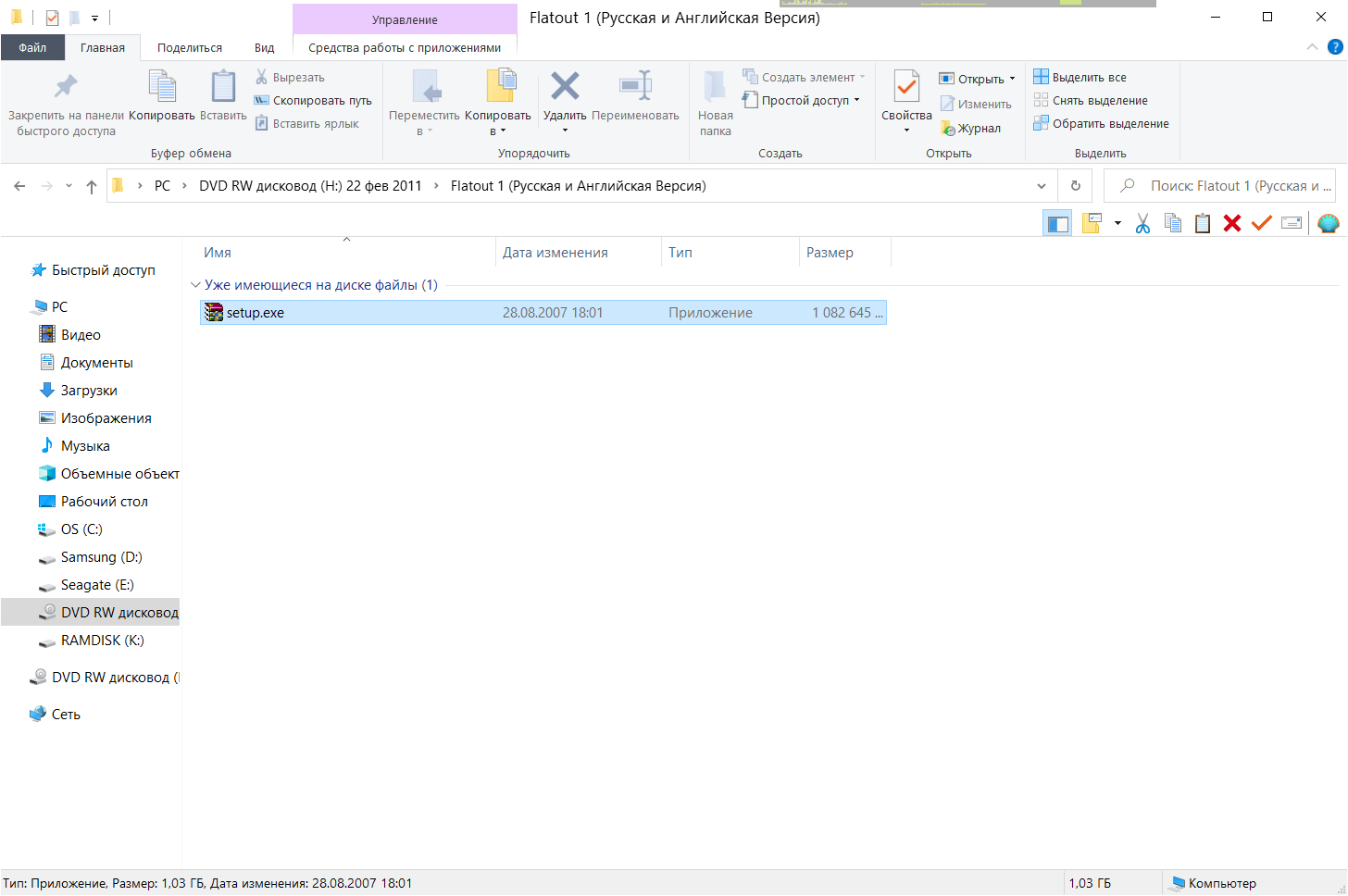Image resolution: width=1348 pixels, height=896 pixels.
Task: Open the Средства работы с приложениями tab
Action: pos(405,47)
